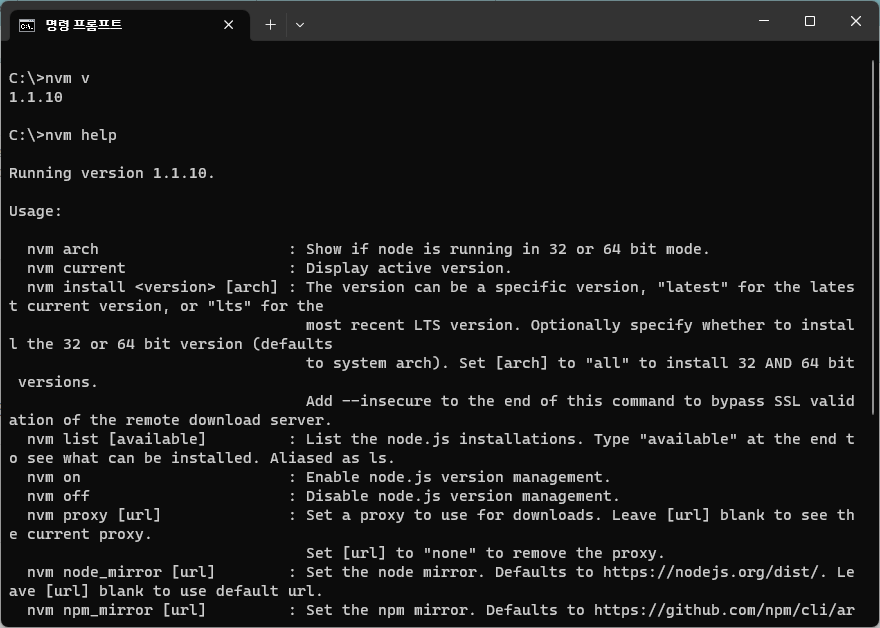
Task: Click the 'nvm npm_mirror [url]' command text
Action: pos(116,611)
